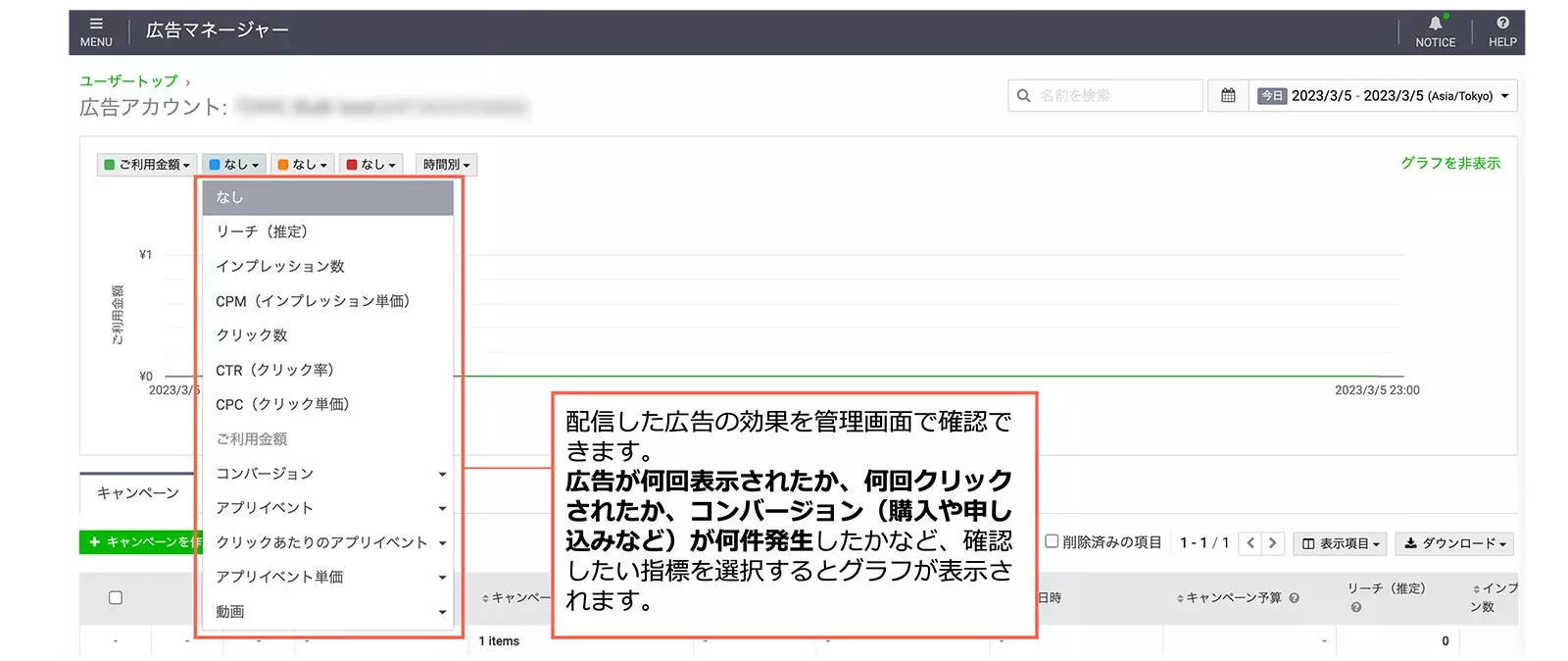
Task: Click the search magnifier icon
Action: point(1024,96)
